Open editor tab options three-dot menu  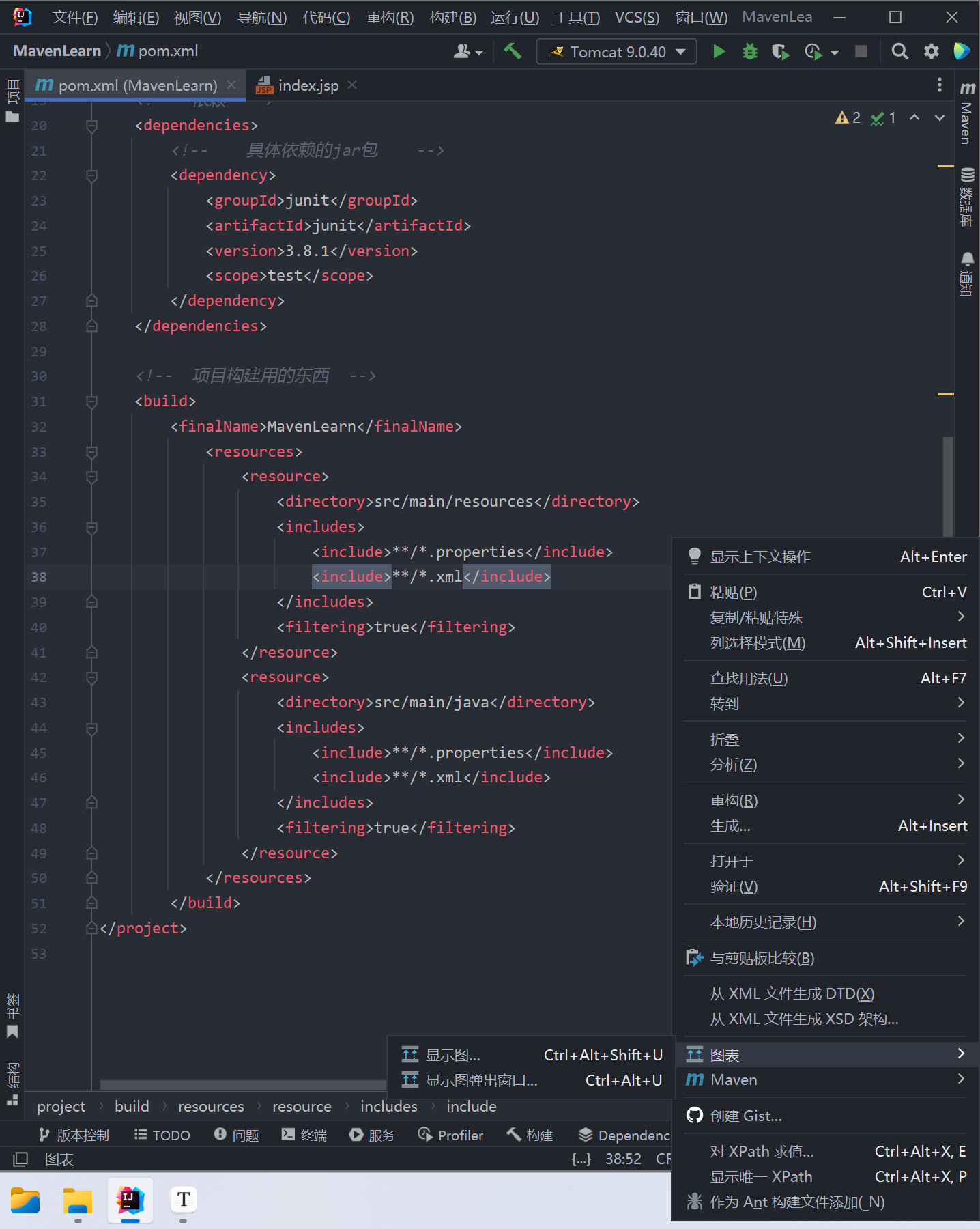tap(940, 85)
